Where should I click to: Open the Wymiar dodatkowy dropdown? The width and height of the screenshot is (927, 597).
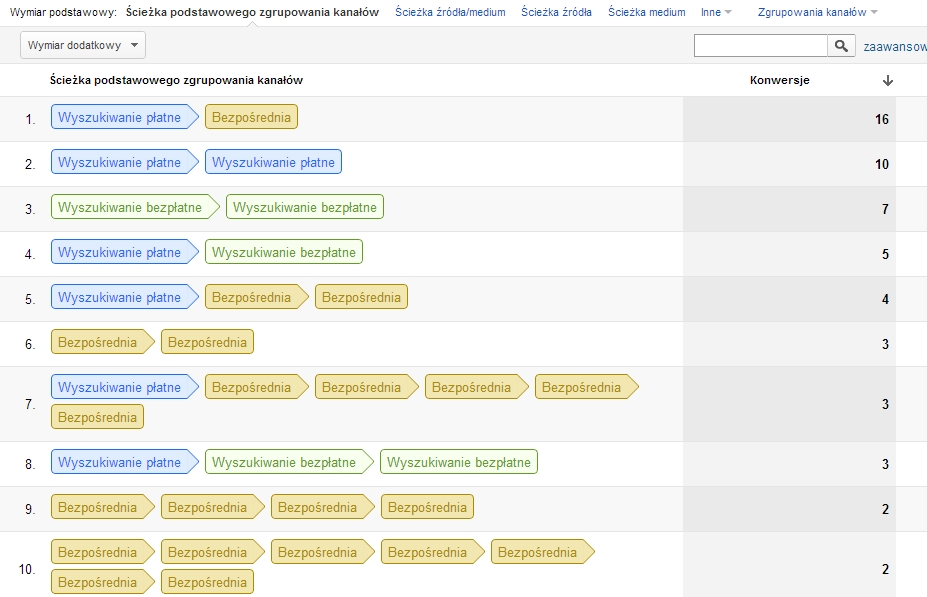pyautogui.click(x=83, y=45)
